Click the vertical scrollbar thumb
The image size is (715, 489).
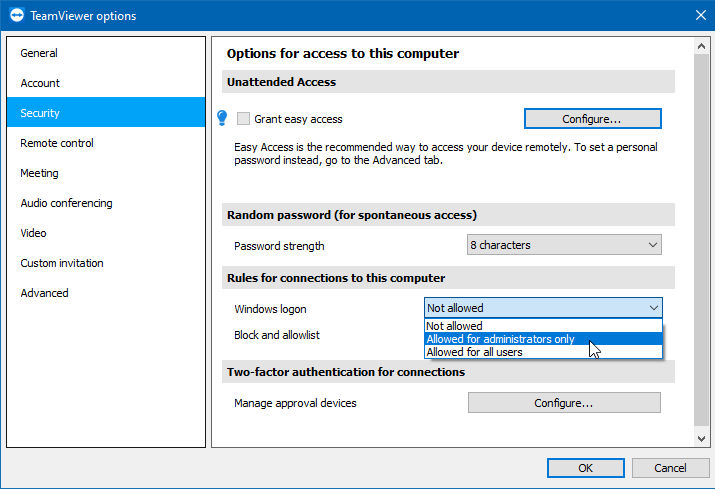(x=701, y=239)
